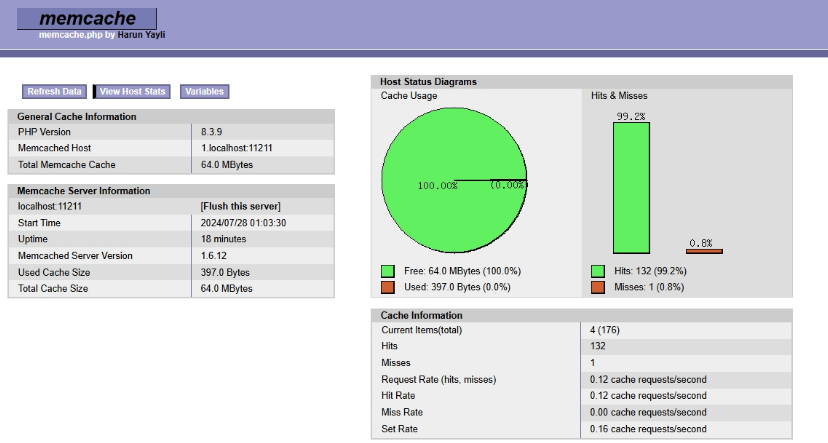This screenshot has width=828, height=443.
Task: Click green Free legend color swatch
Action: click(x=388, y=271)
